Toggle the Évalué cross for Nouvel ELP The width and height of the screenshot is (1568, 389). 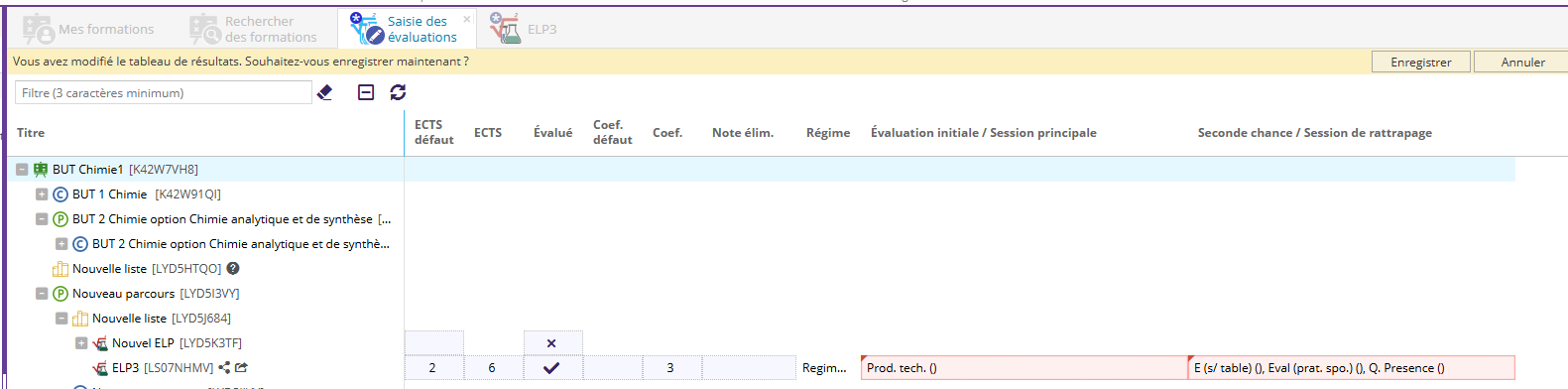(x=551, y=343)
